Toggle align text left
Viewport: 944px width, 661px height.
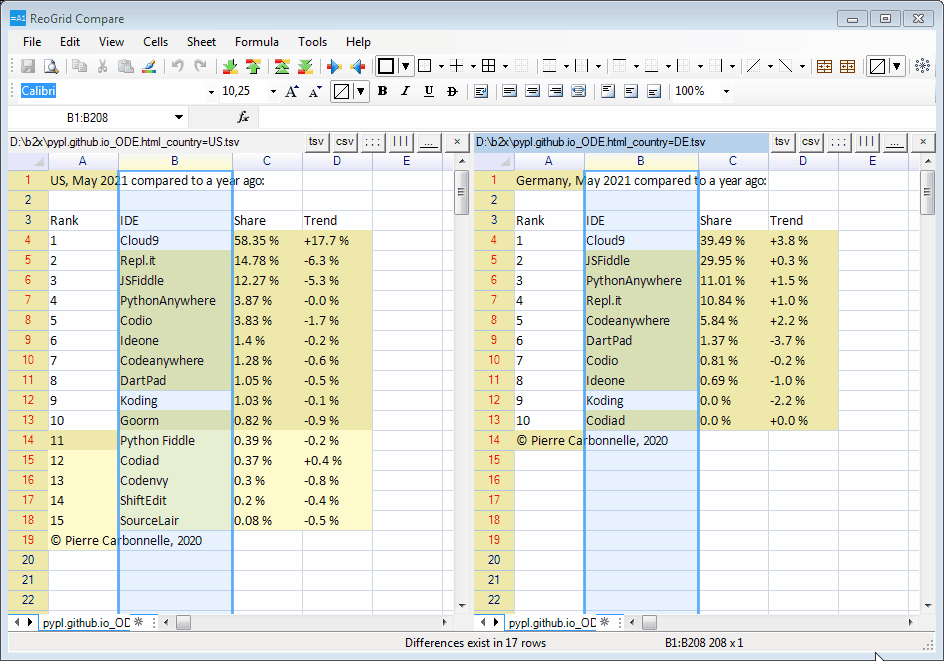pyautogui.click(x=509, y=92)
